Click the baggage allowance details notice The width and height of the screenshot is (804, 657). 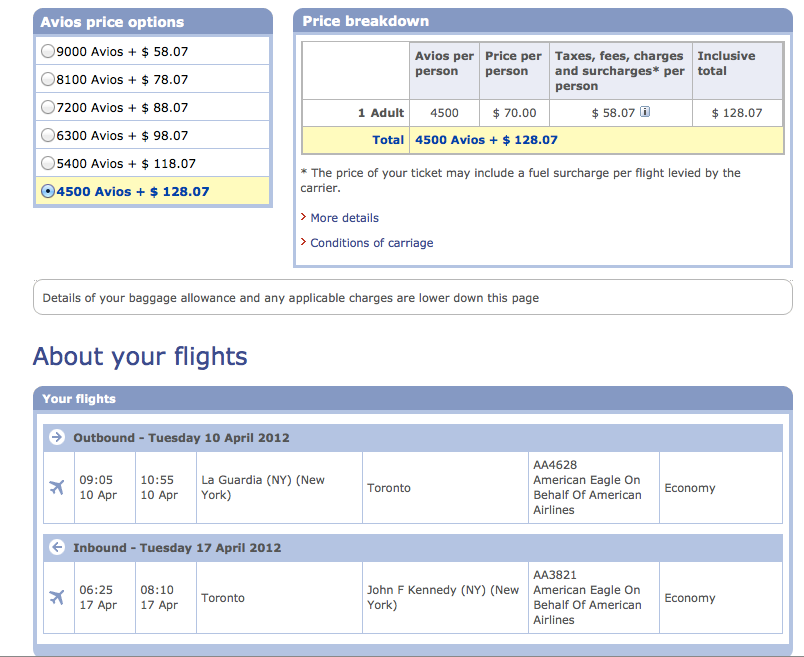tap(291, 298)
